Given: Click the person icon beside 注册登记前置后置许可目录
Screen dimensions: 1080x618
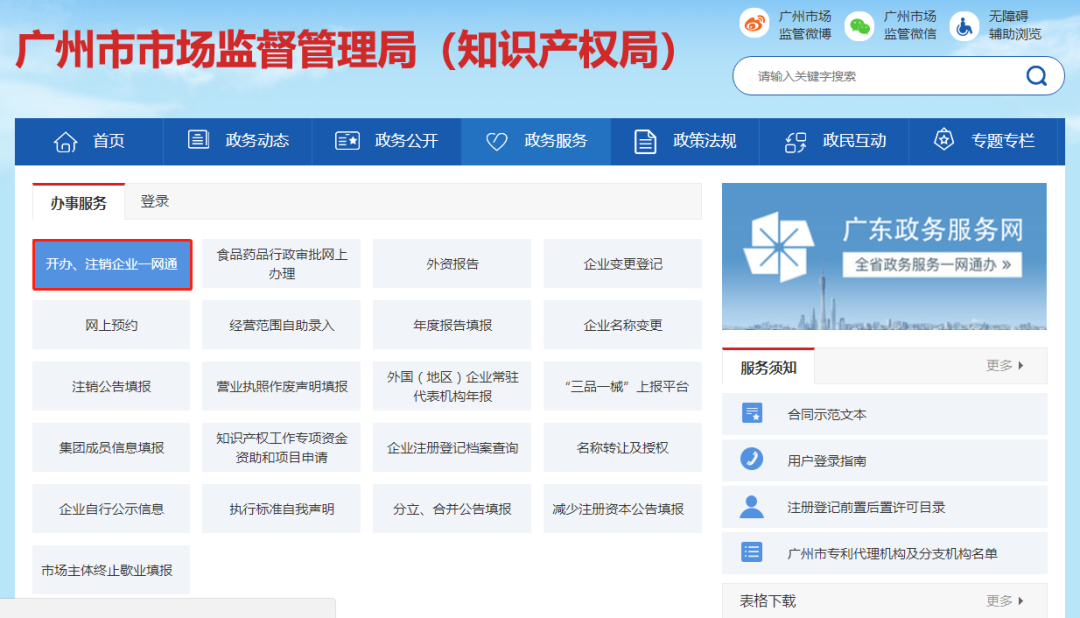Looking at the screenshot, I should (x=752, y=506).
